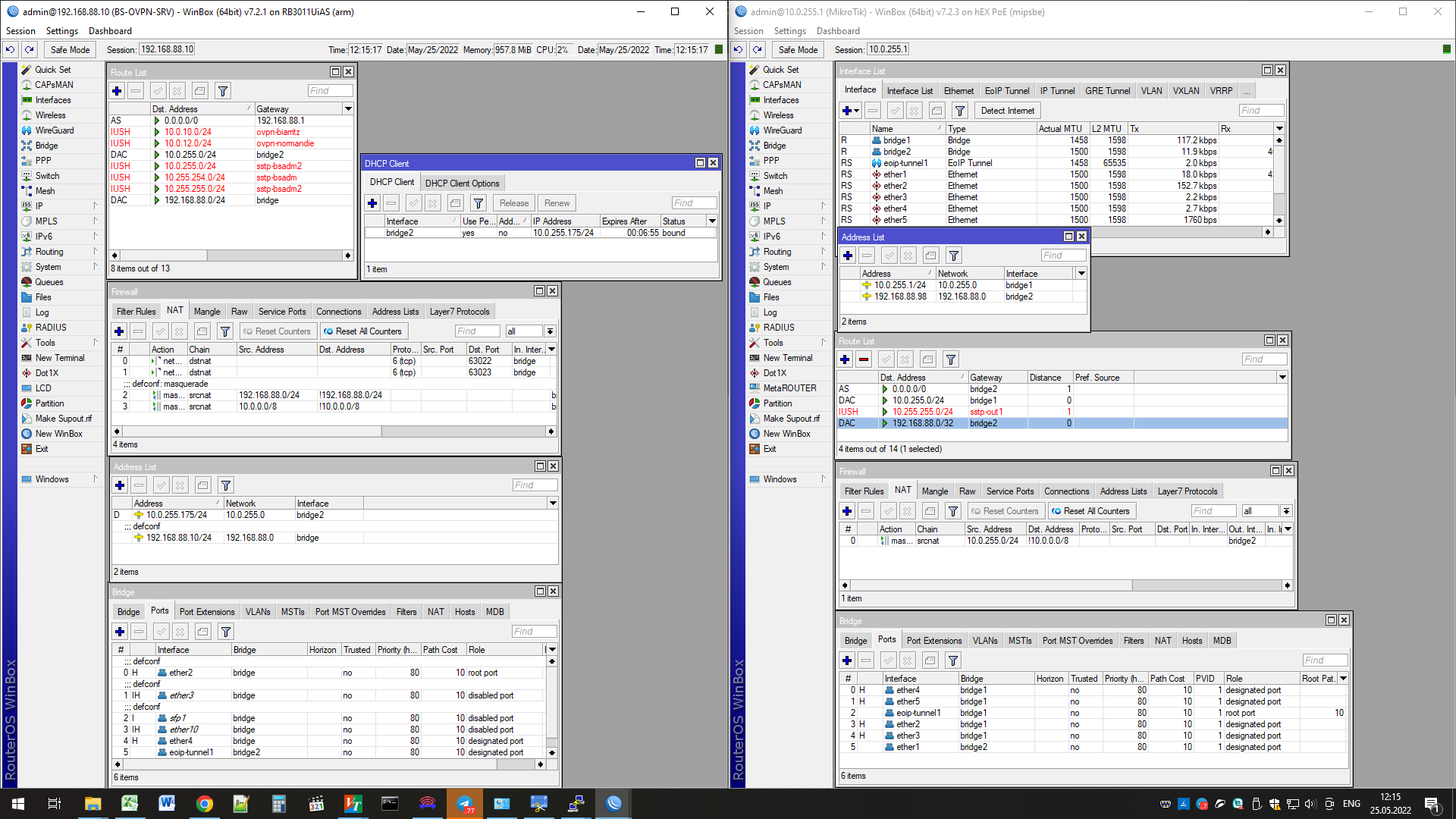
Task: Click the filter funnel in Interface List panel
Action: (959, 111)
